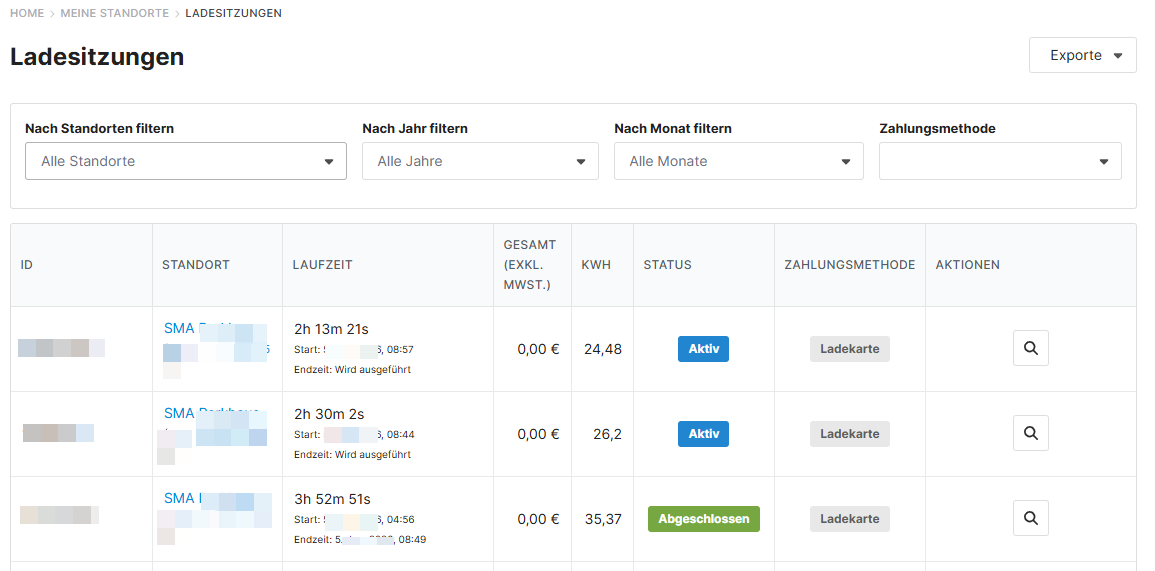This screenshot has height=571, width=1155.
Task: Click Ladekarte badge for the completed session
Action: tap(849, 519)
